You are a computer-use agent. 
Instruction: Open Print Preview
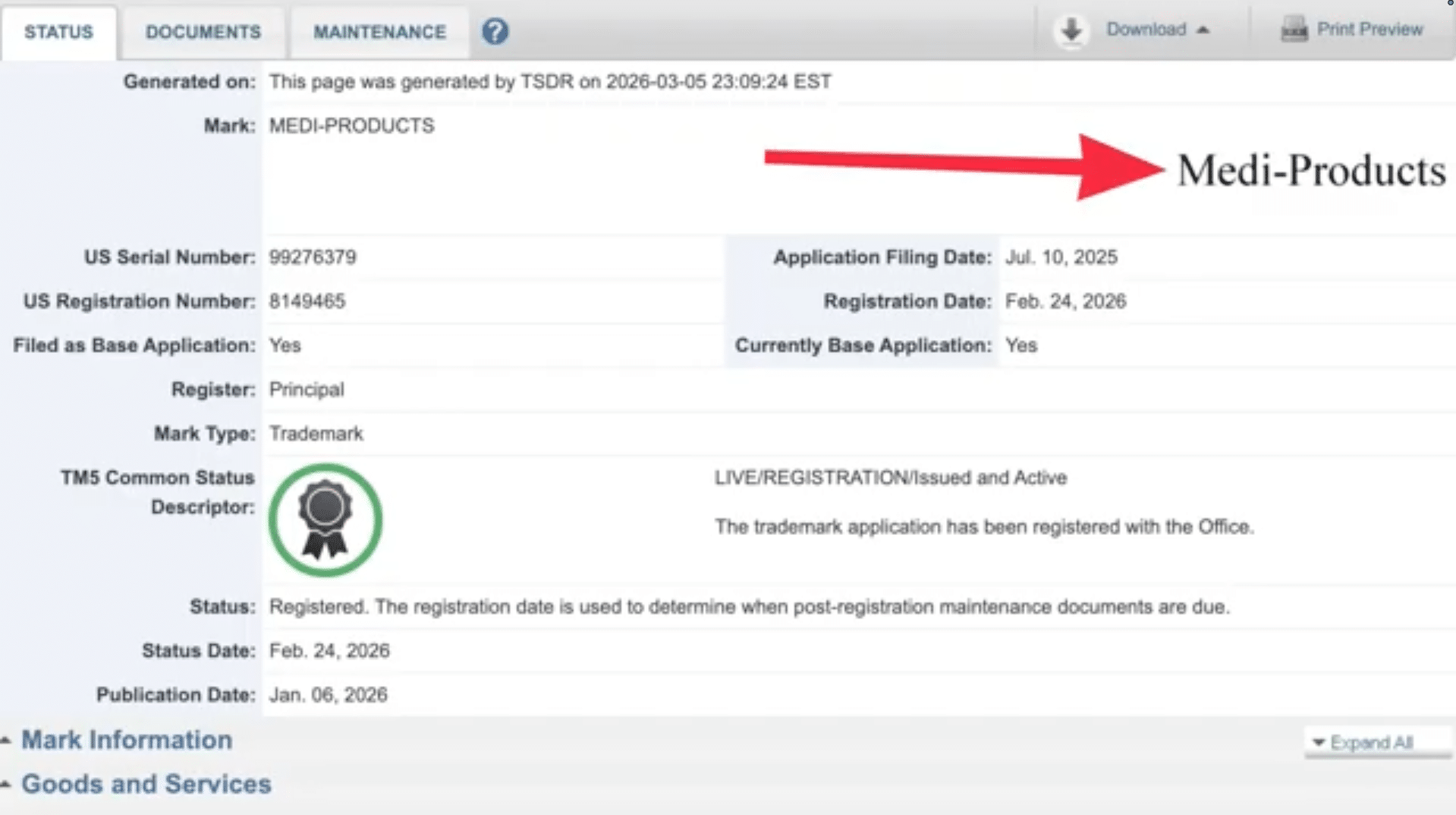pos(1370,30)
